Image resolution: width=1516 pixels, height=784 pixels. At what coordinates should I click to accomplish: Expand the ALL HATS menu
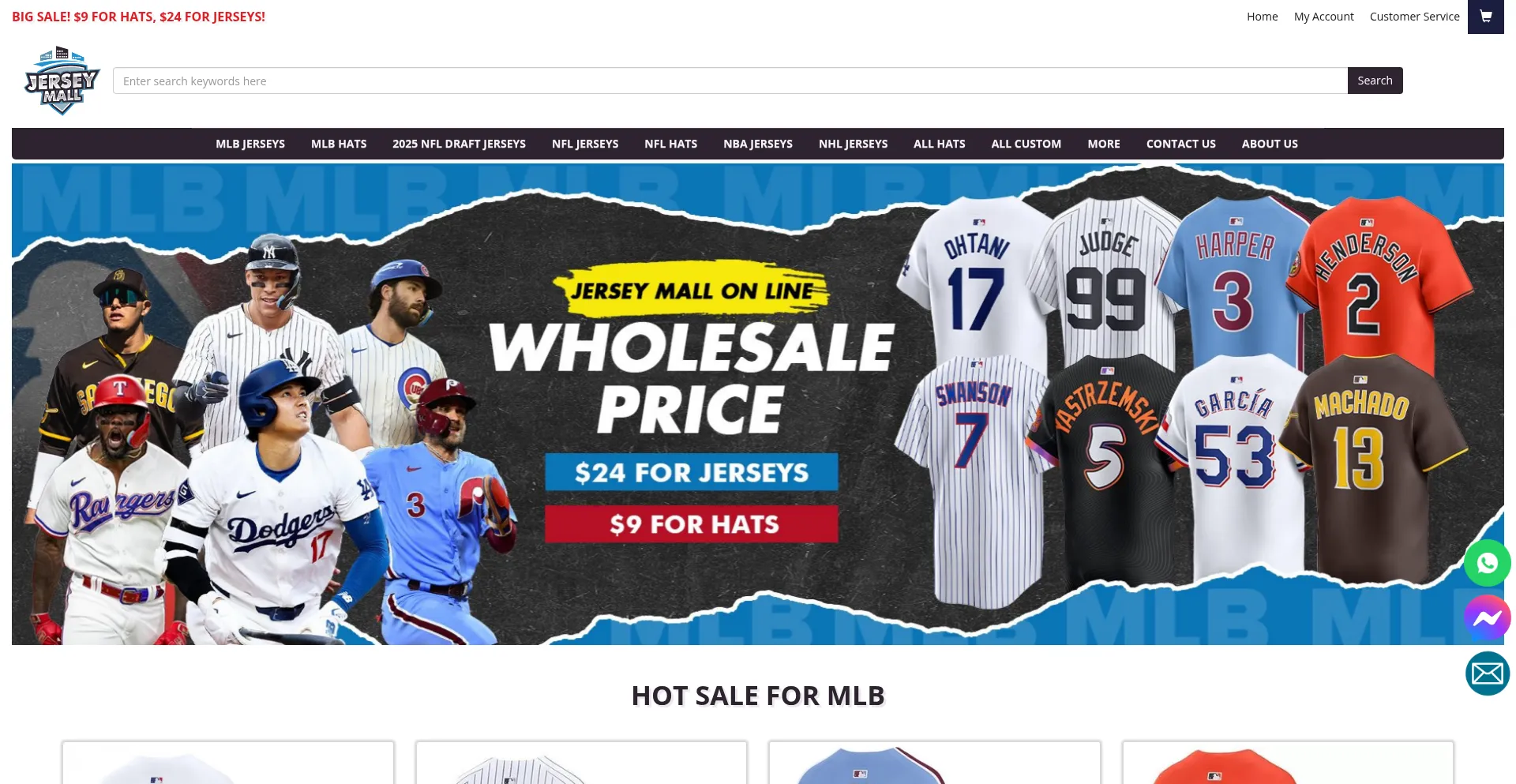(940, 144)
